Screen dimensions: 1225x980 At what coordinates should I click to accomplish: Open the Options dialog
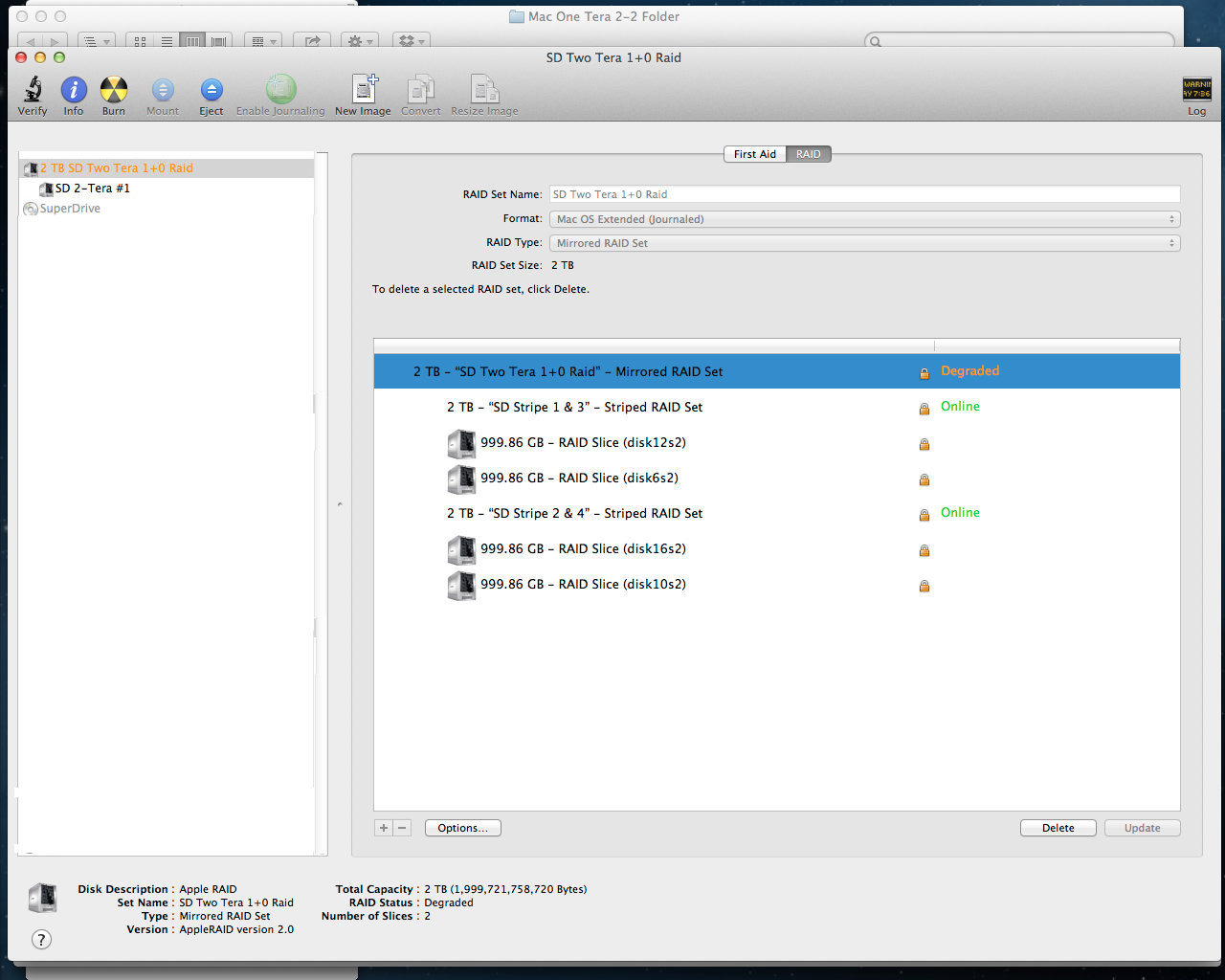pyautogui.click(x=462, y=827)
